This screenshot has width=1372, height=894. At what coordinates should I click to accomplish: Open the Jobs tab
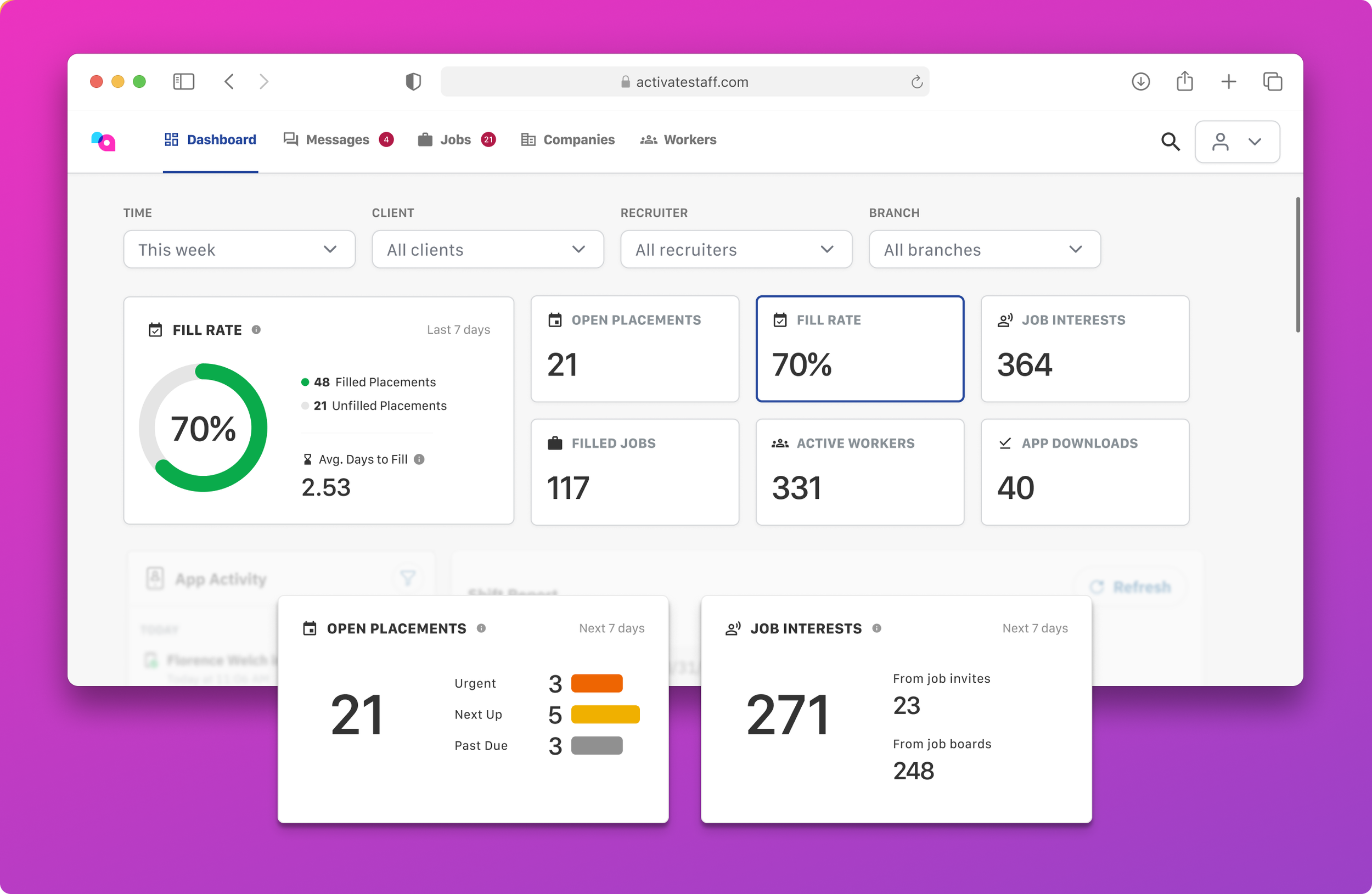tap(455, 139)
